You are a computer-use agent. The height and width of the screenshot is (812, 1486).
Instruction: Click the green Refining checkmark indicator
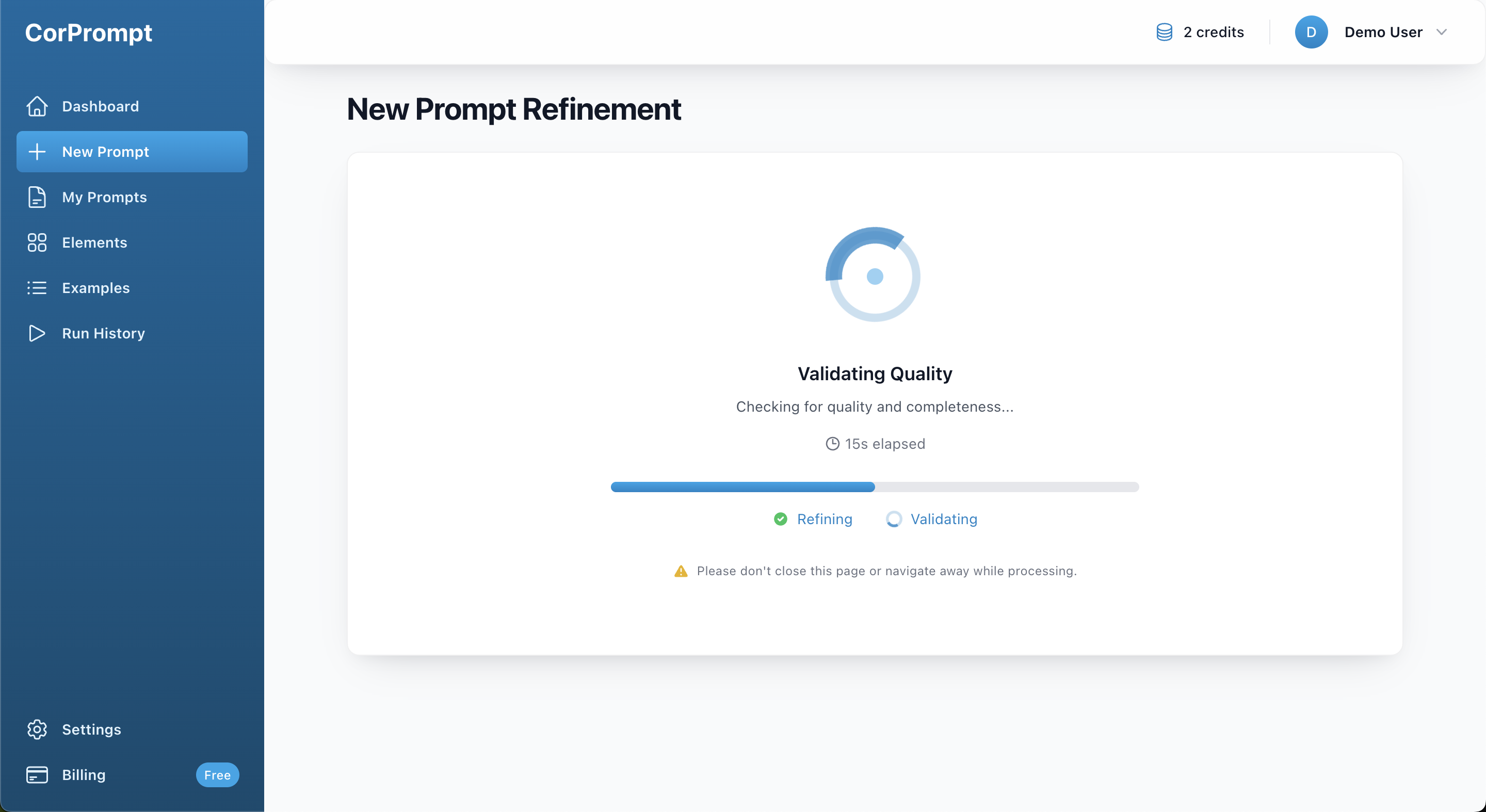pyautogui.click(x=781, y=519)
